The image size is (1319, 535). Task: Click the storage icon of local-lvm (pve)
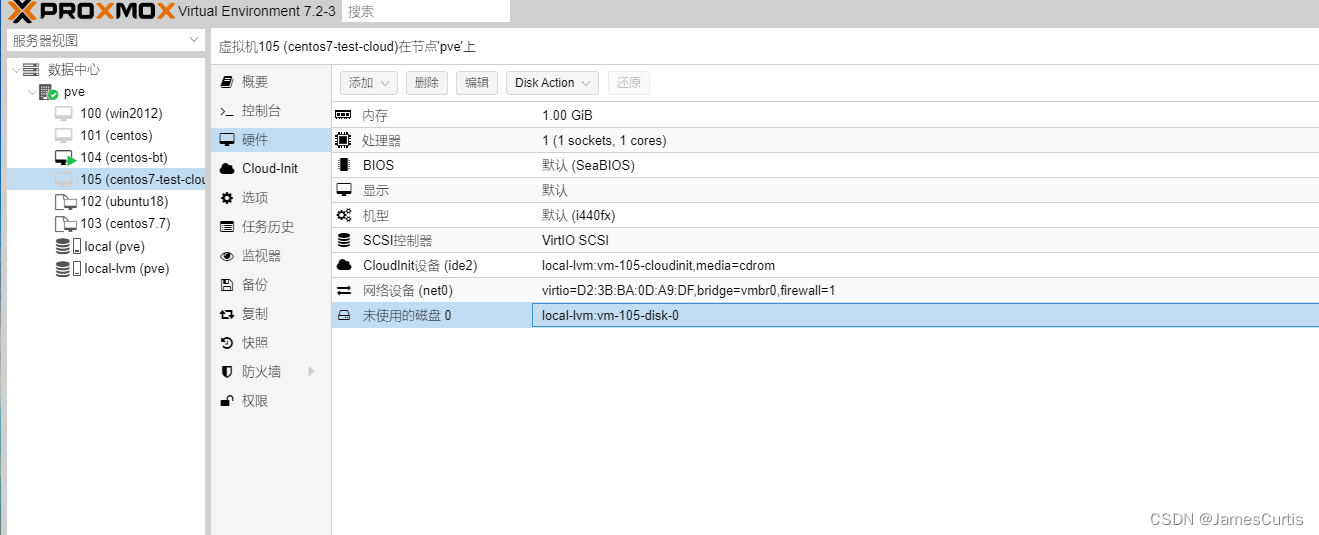(68, 268)
